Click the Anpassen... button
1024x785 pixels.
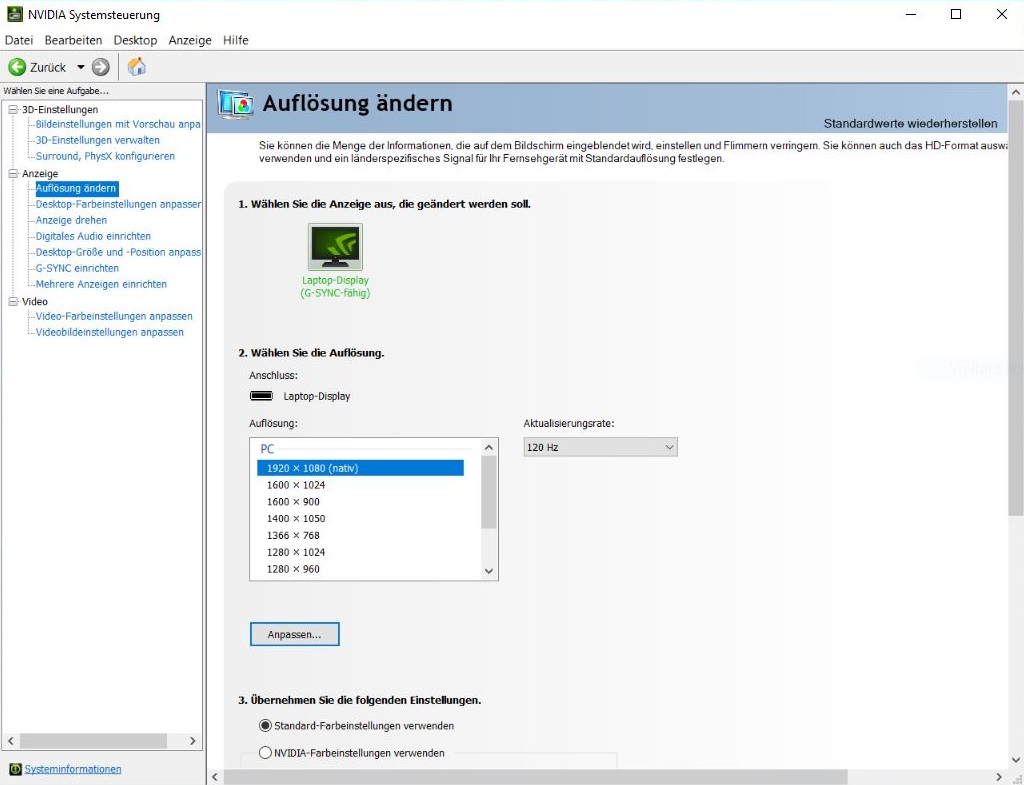click(x=295, y=634)
